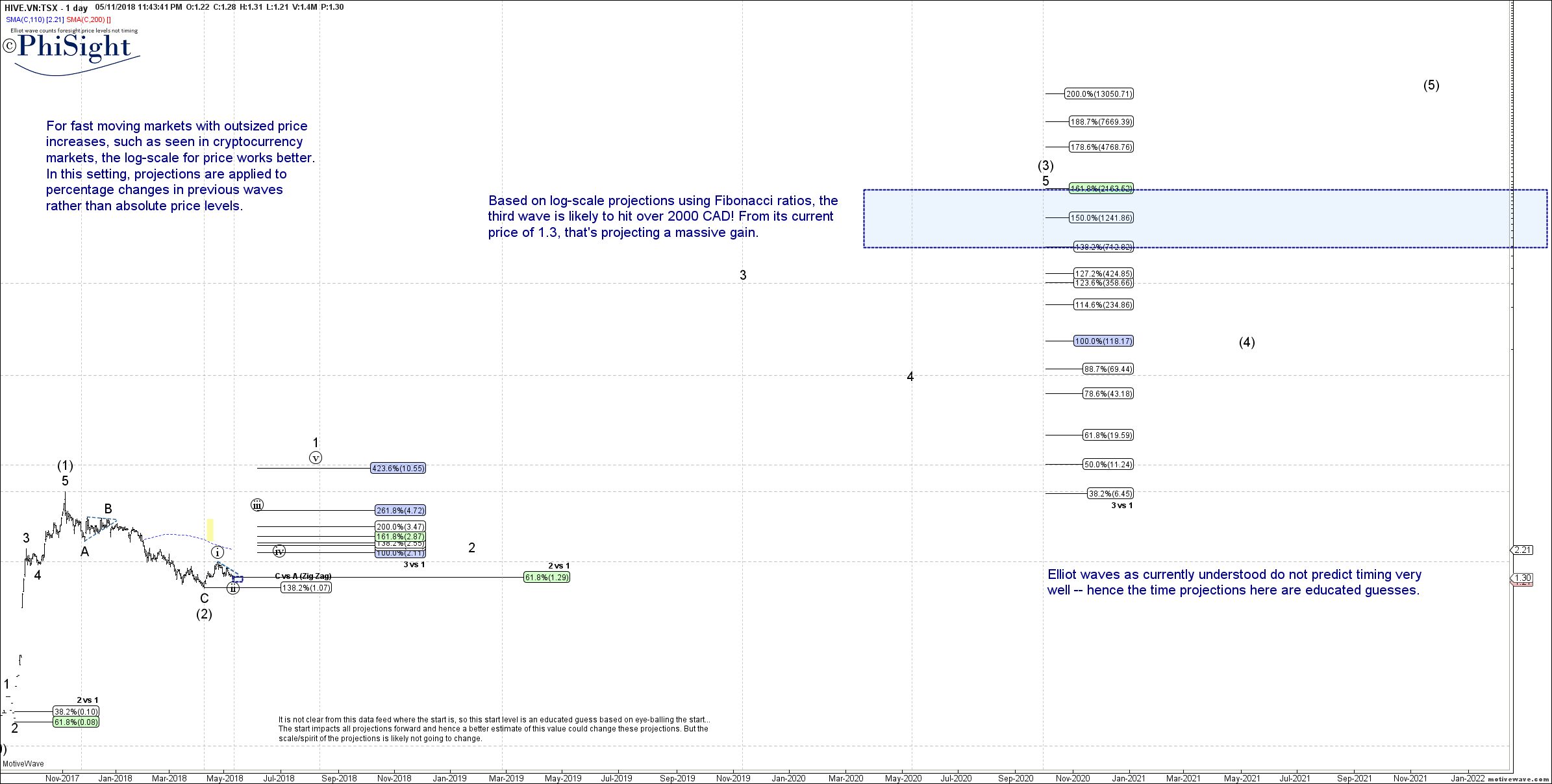The width and height of the screenshot is (1552, 784).
Task: Select the circled wave v label
Action: pyautogui.click(x=316, y=458)
